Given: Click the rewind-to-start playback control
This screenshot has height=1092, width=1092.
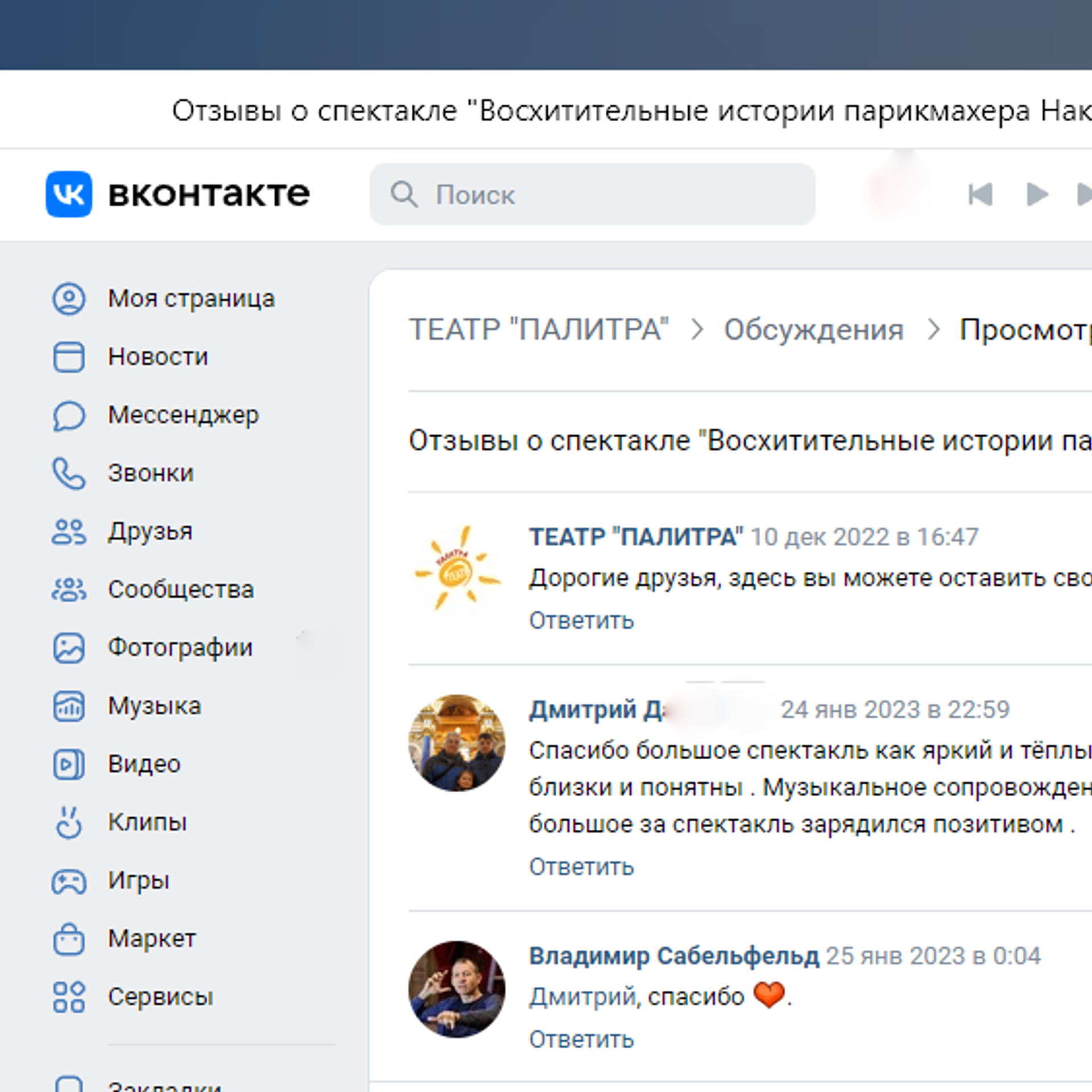Looking at the screenshot, I should (979, 195).
